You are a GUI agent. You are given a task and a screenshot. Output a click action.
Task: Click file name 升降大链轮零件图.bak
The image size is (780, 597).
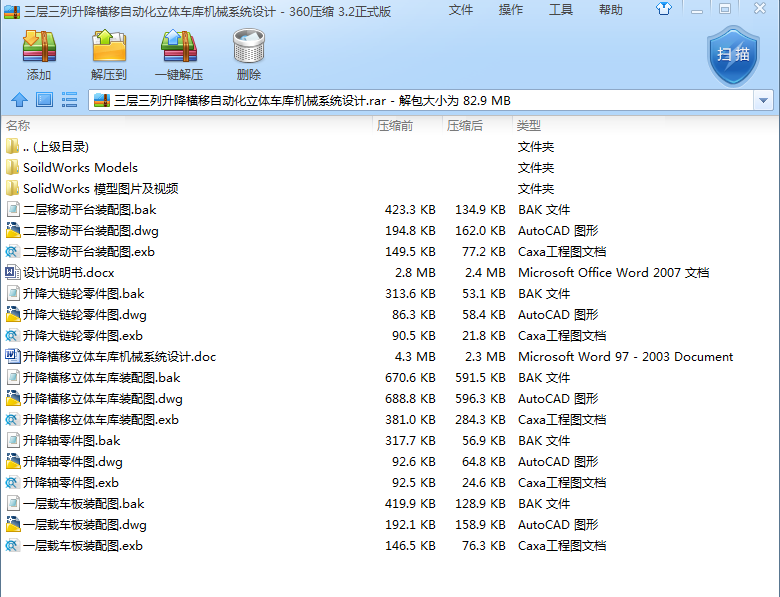coord(84,294)
